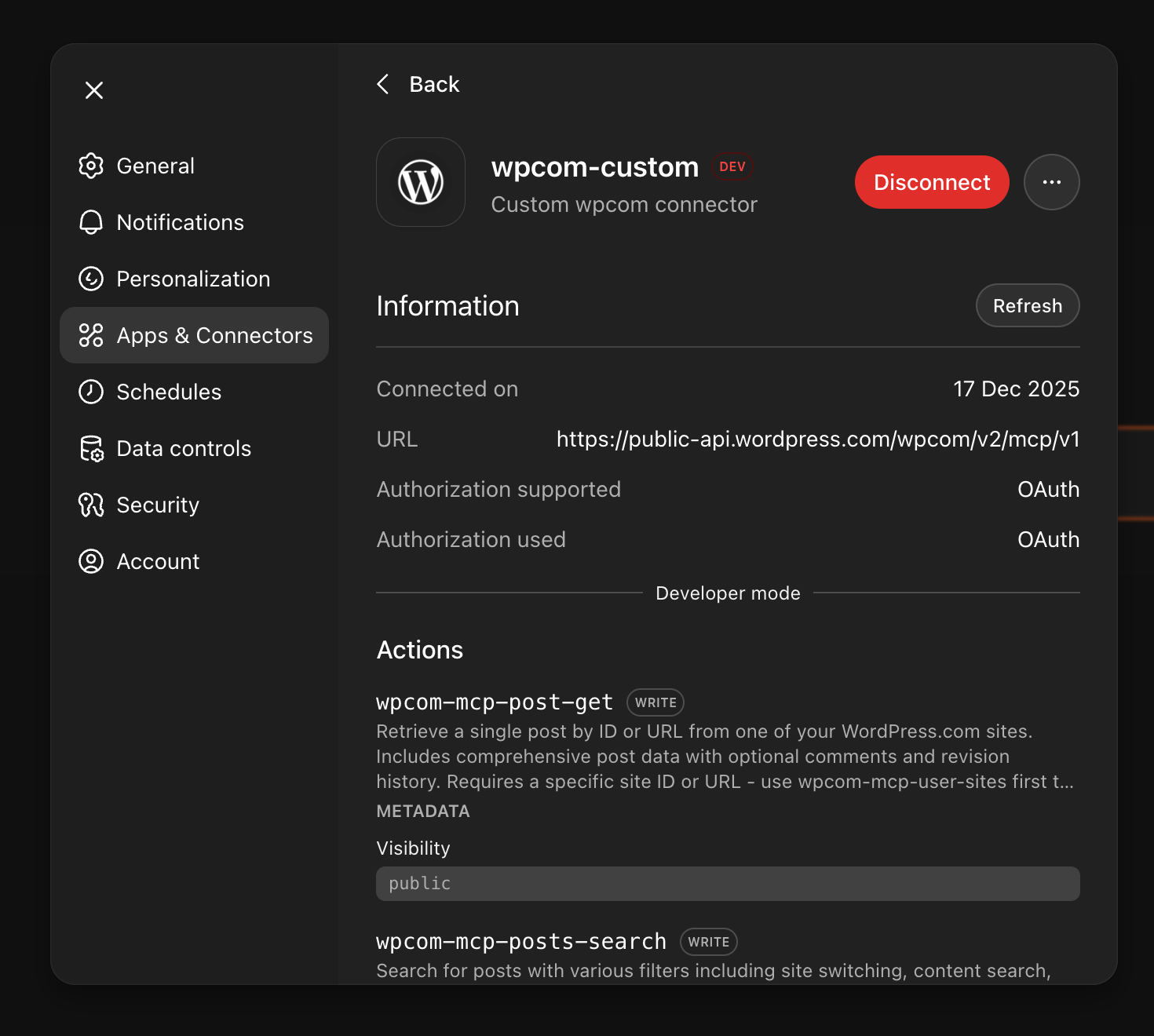Go to the Security settings section
This screenshot has width=1154, height=1036.
157,505
